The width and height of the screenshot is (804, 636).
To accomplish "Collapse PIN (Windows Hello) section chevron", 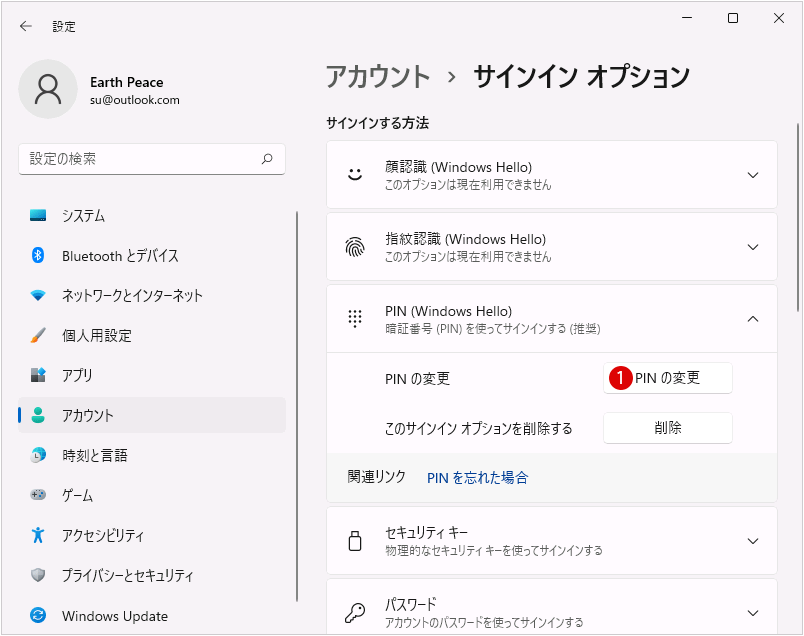I will pyautogui.click(x=753, y=319).
